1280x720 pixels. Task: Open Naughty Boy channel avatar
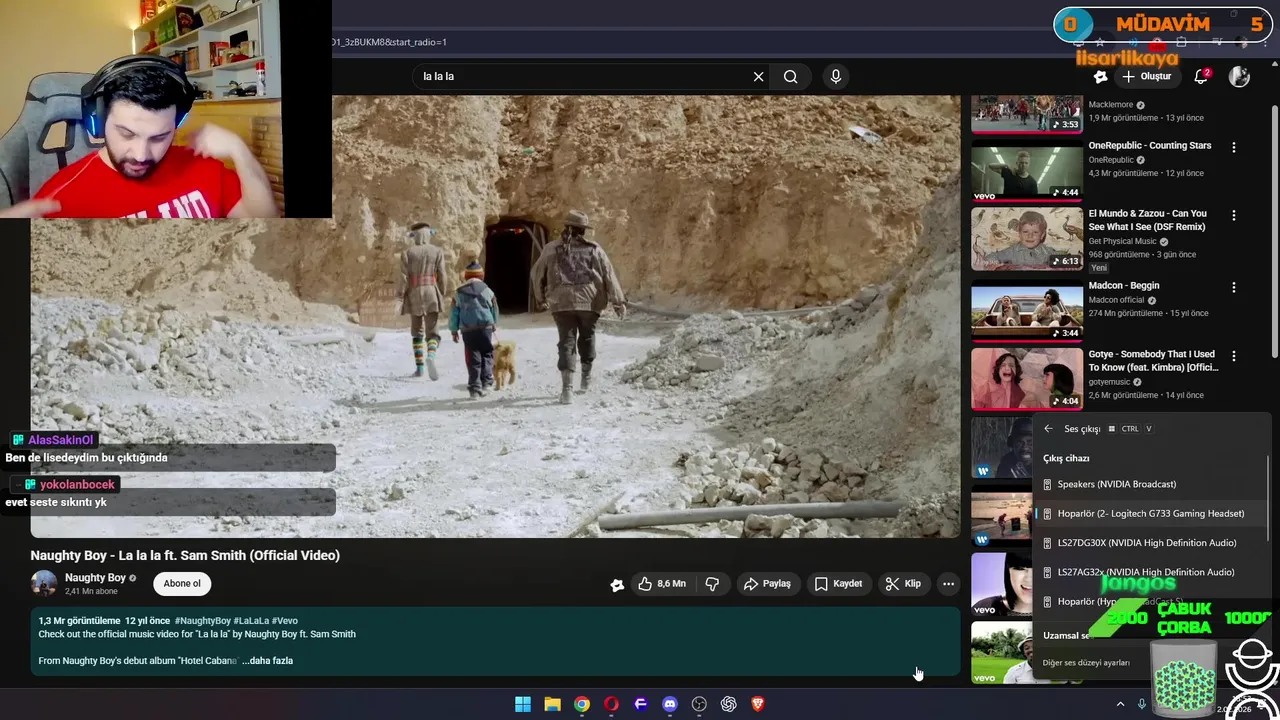point(44,584)
